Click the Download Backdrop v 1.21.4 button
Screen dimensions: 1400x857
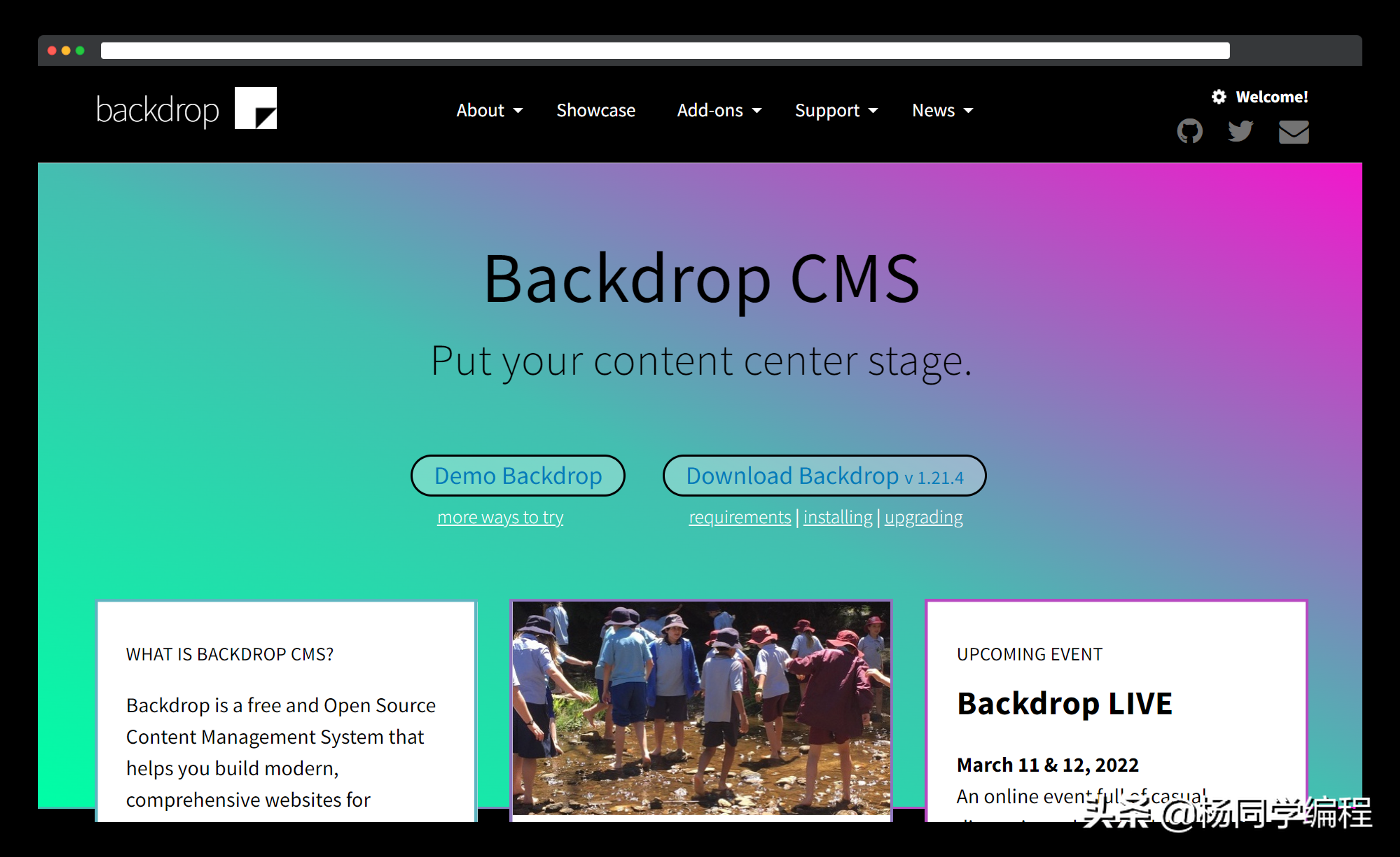(825, 476)
